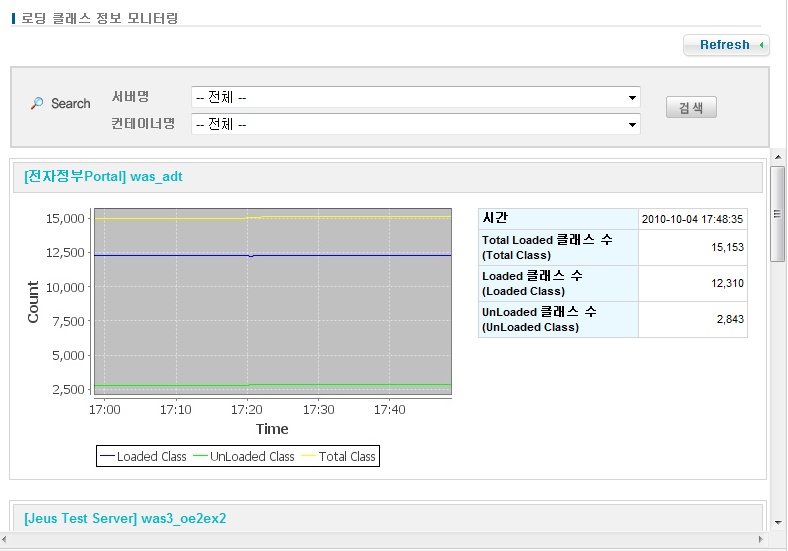The height and width of the screenshot is (551, 788).
Task: Click the horizontal scrollbar left arrow
Action: [8, 541]
